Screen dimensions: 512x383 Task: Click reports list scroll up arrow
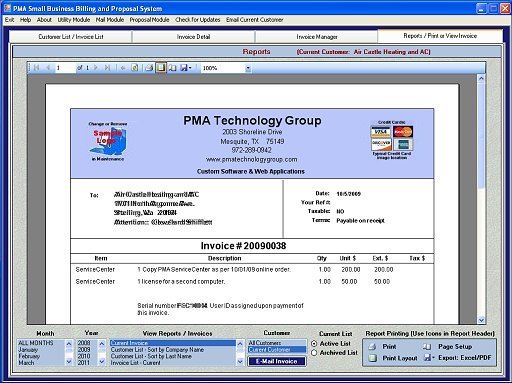pyautogui.click(x=240, y=343)
